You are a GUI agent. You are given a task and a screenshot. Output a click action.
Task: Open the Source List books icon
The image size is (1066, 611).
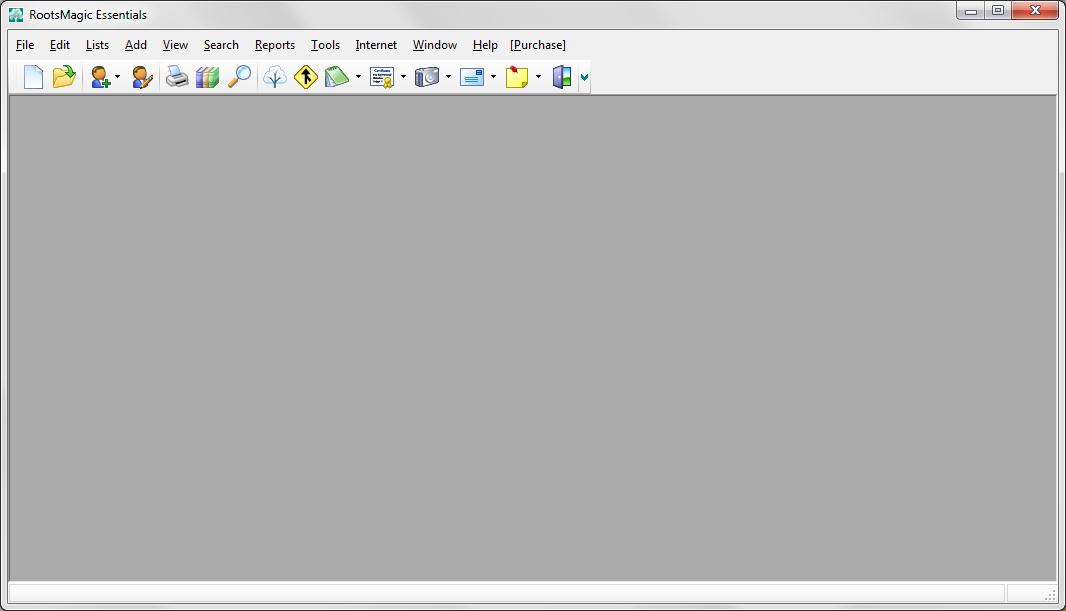[x=207, y=77]
